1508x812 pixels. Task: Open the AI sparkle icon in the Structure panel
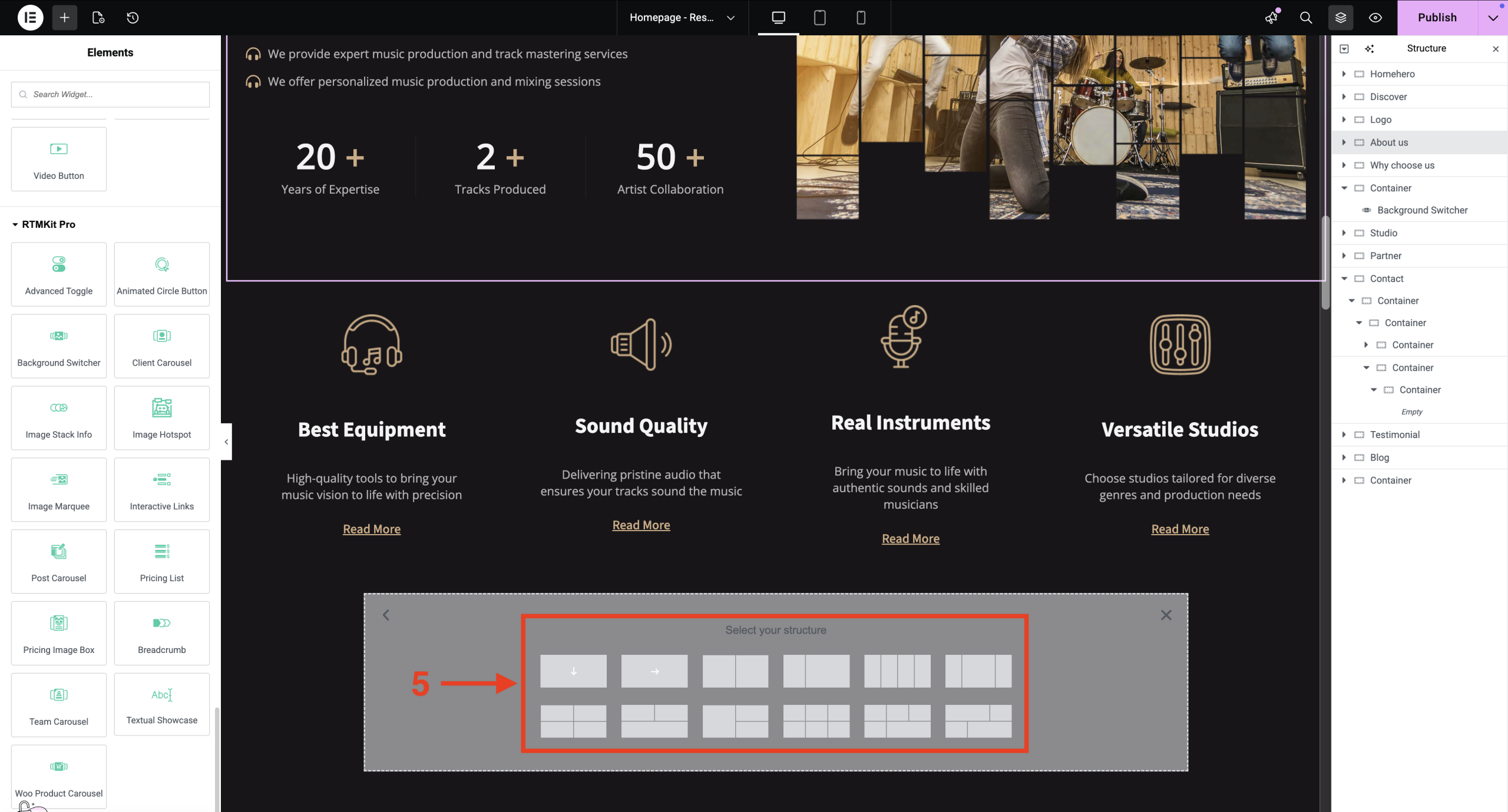[x=1369, y=49]
